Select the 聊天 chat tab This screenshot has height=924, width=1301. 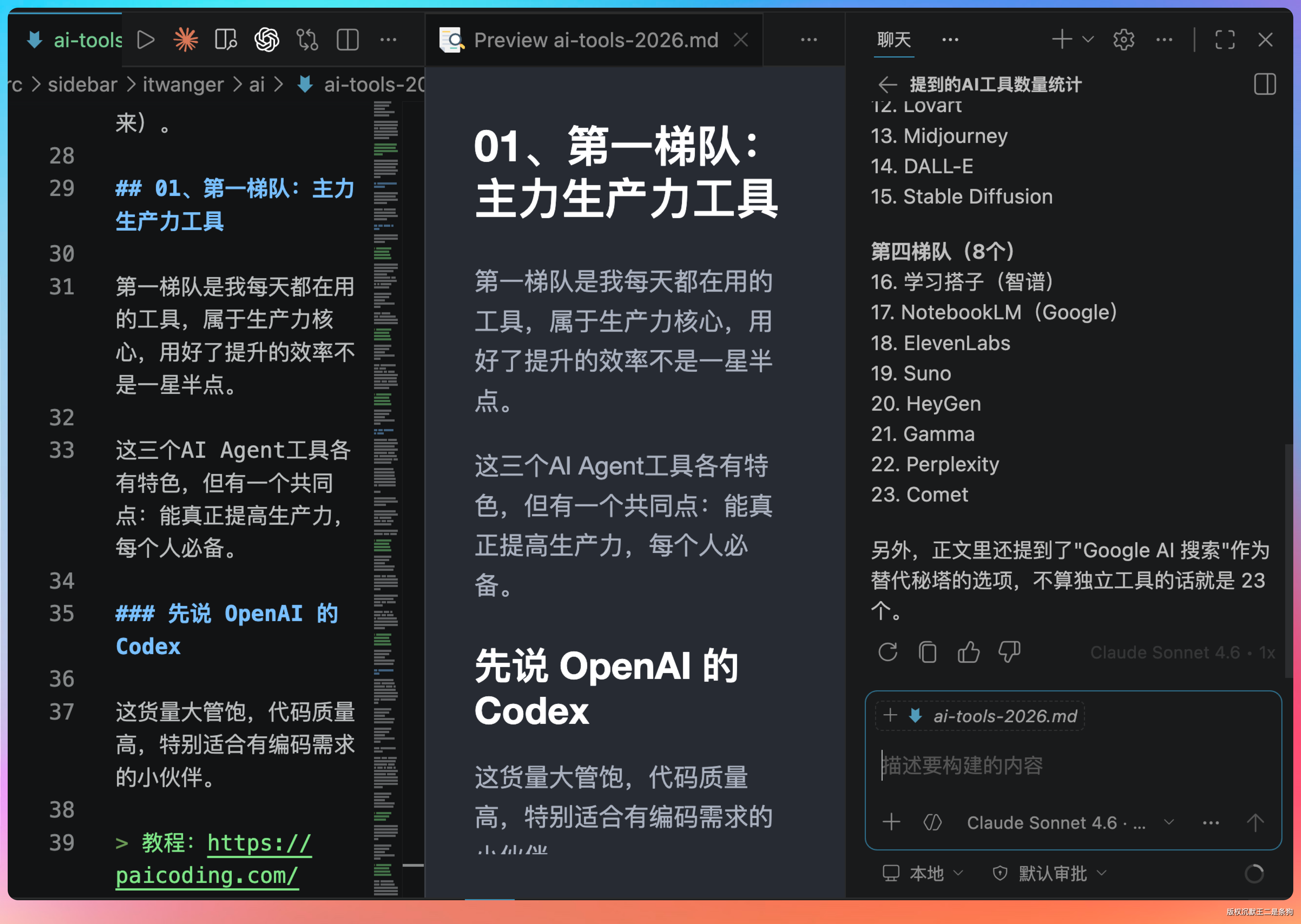893,40
